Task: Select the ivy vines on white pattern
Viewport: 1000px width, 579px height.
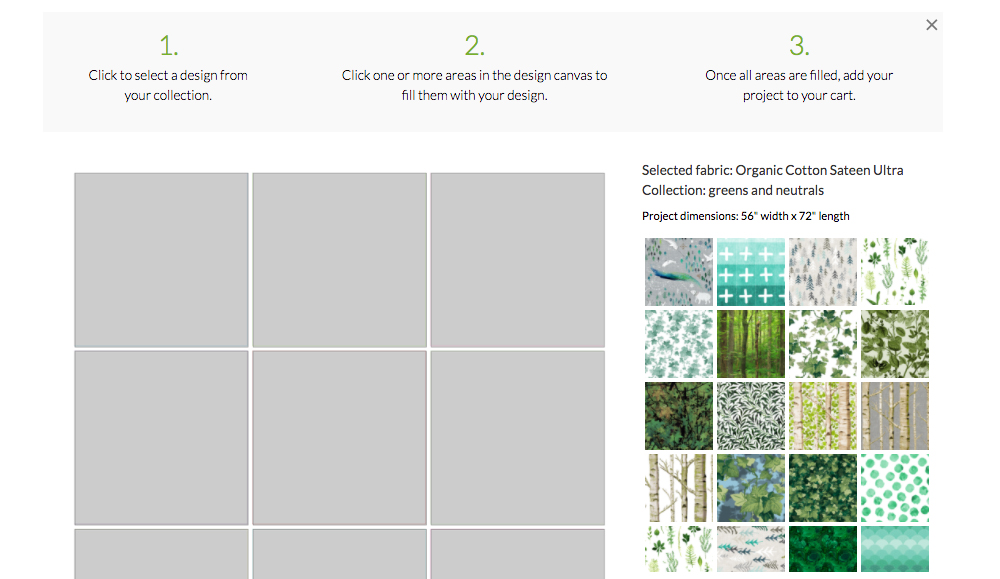Action: [x=823, y=343]
